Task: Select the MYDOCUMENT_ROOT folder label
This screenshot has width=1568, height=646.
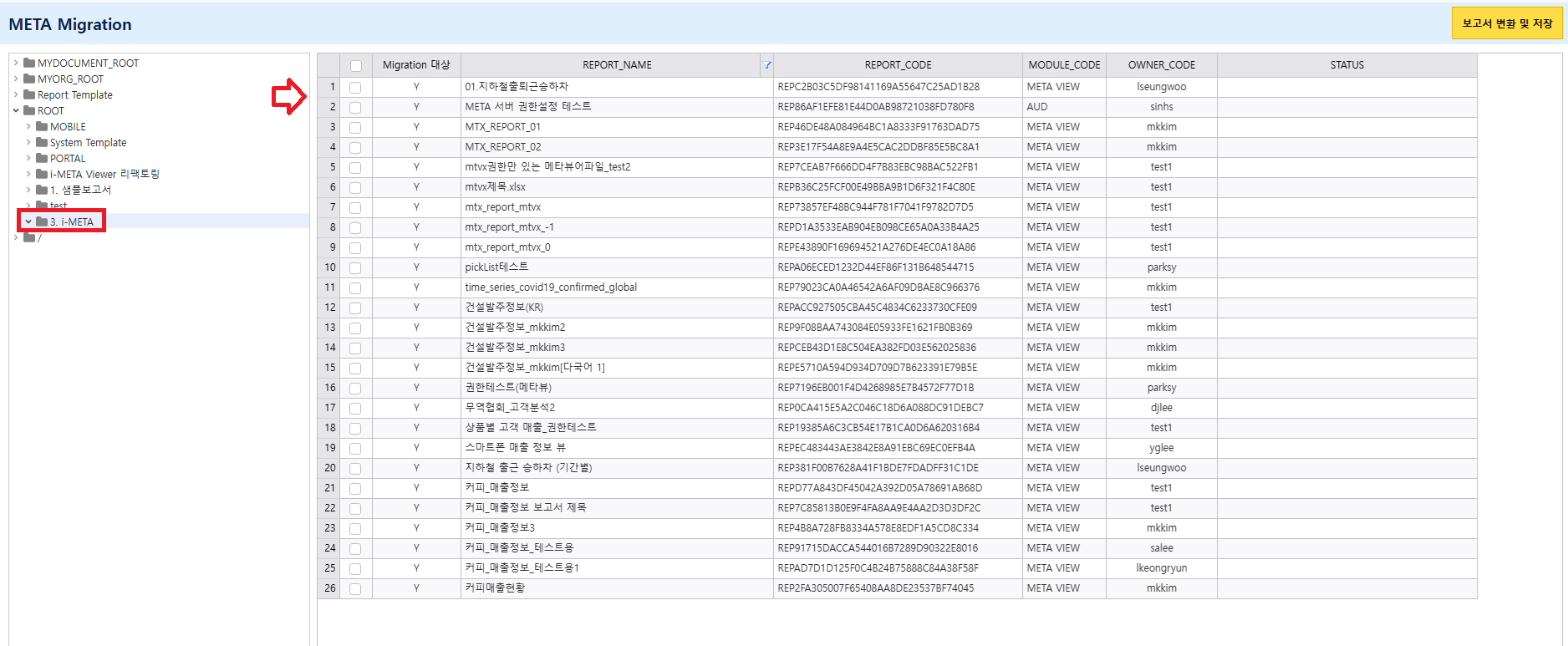Action: pyautogui.click(x=88, y=63)
